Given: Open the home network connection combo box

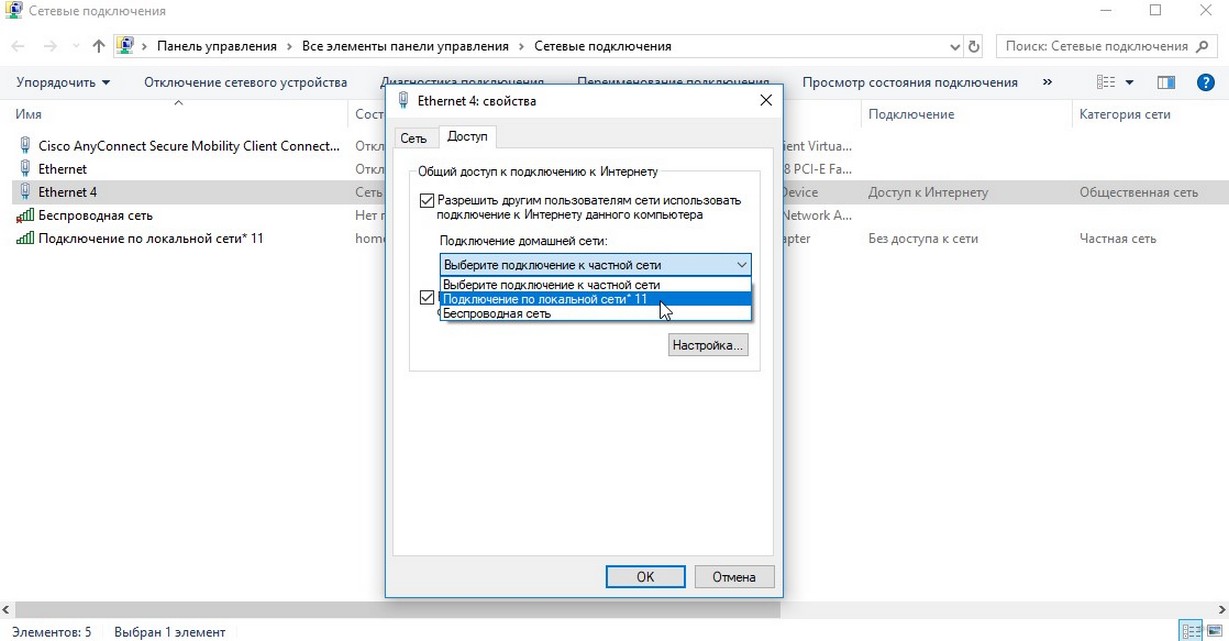Looking at the screenshot, I should (x=595, y=265).
